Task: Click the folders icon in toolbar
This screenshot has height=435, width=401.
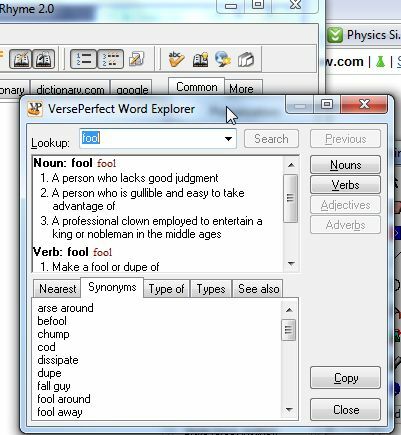Action: pyautogui.click(x=246, y=60)
